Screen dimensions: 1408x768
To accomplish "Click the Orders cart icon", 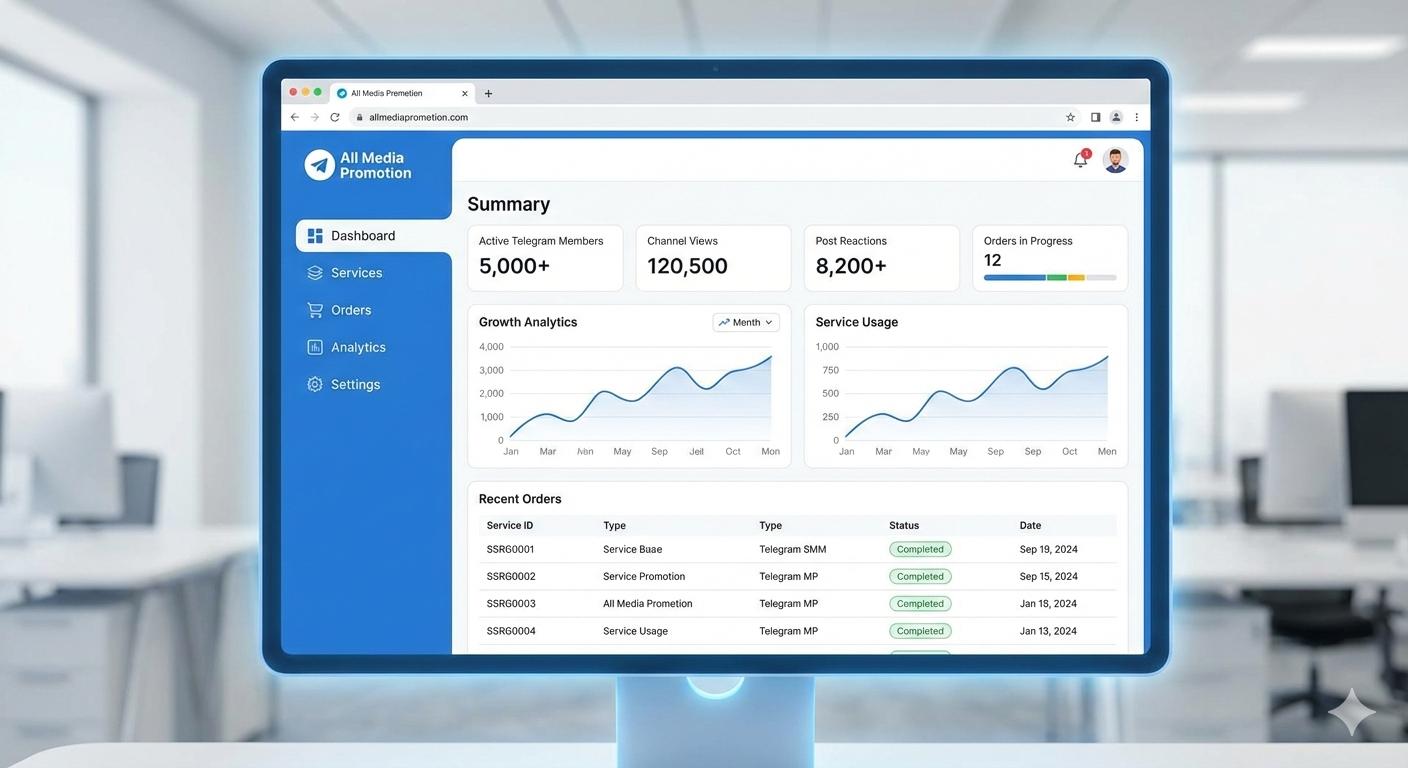I will pyautogui.click(x=314, y=309).
